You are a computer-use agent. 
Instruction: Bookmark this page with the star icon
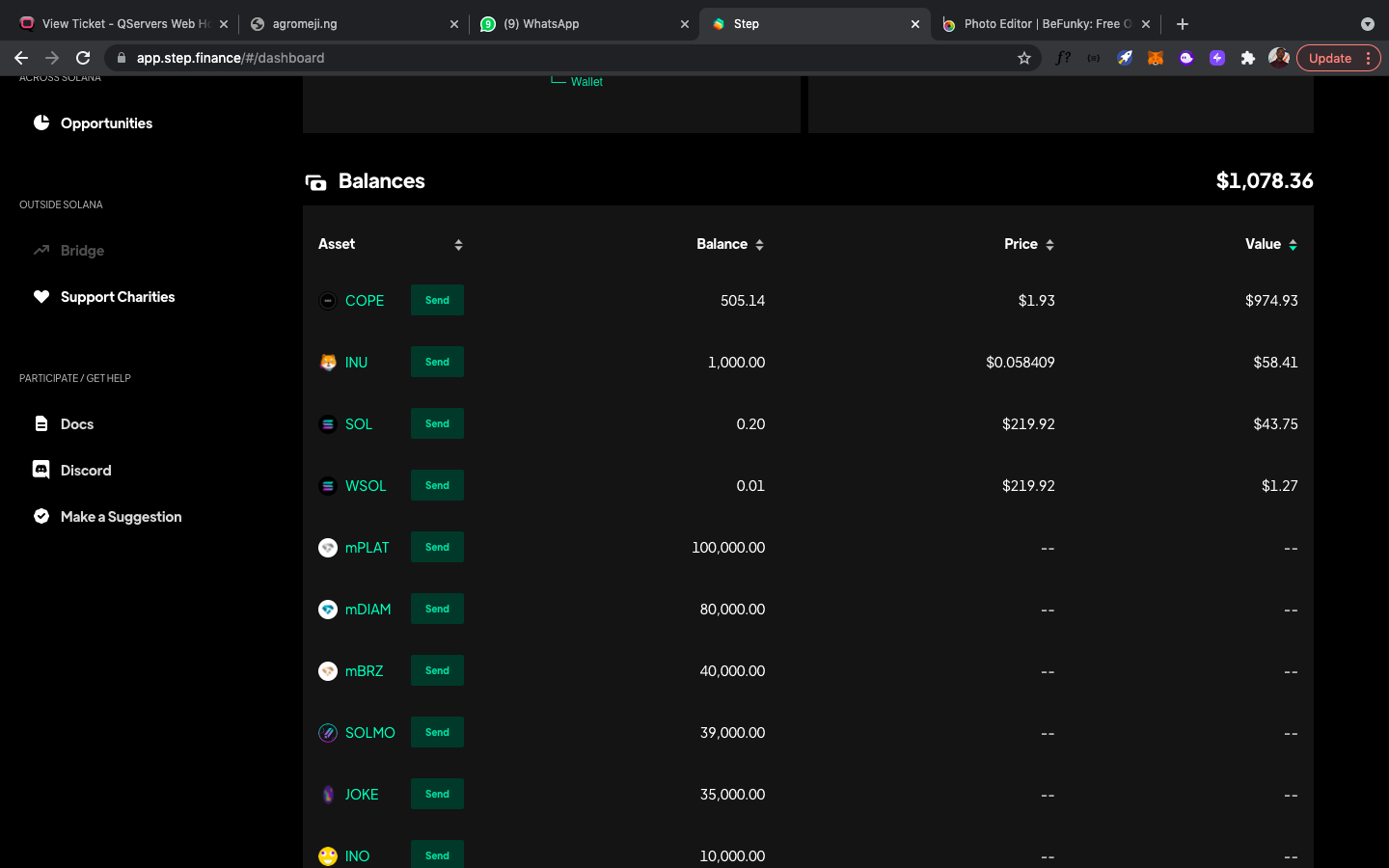tap(1024, 58)
